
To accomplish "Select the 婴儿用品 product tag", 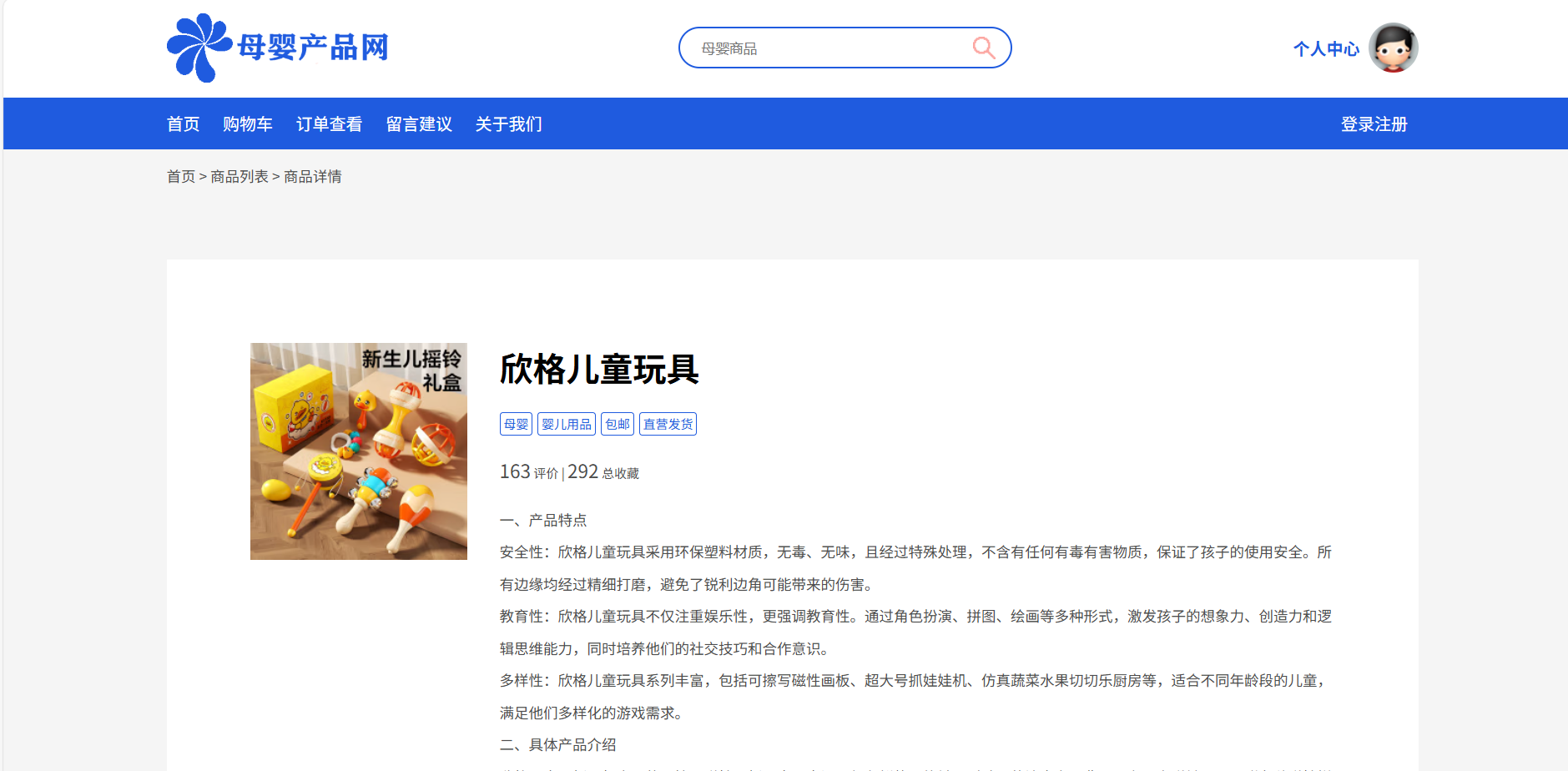I will point(566,424).
